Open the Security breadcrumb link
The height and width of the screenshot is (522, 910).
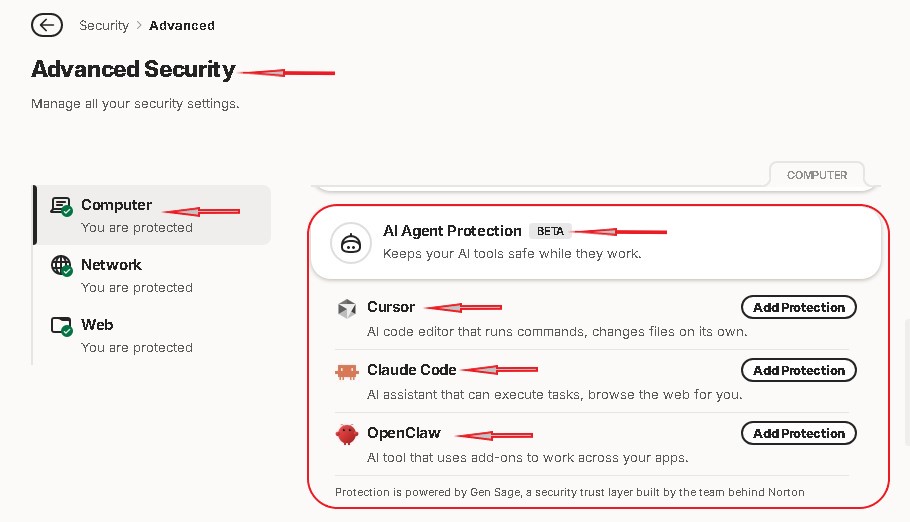coord(104,26)
